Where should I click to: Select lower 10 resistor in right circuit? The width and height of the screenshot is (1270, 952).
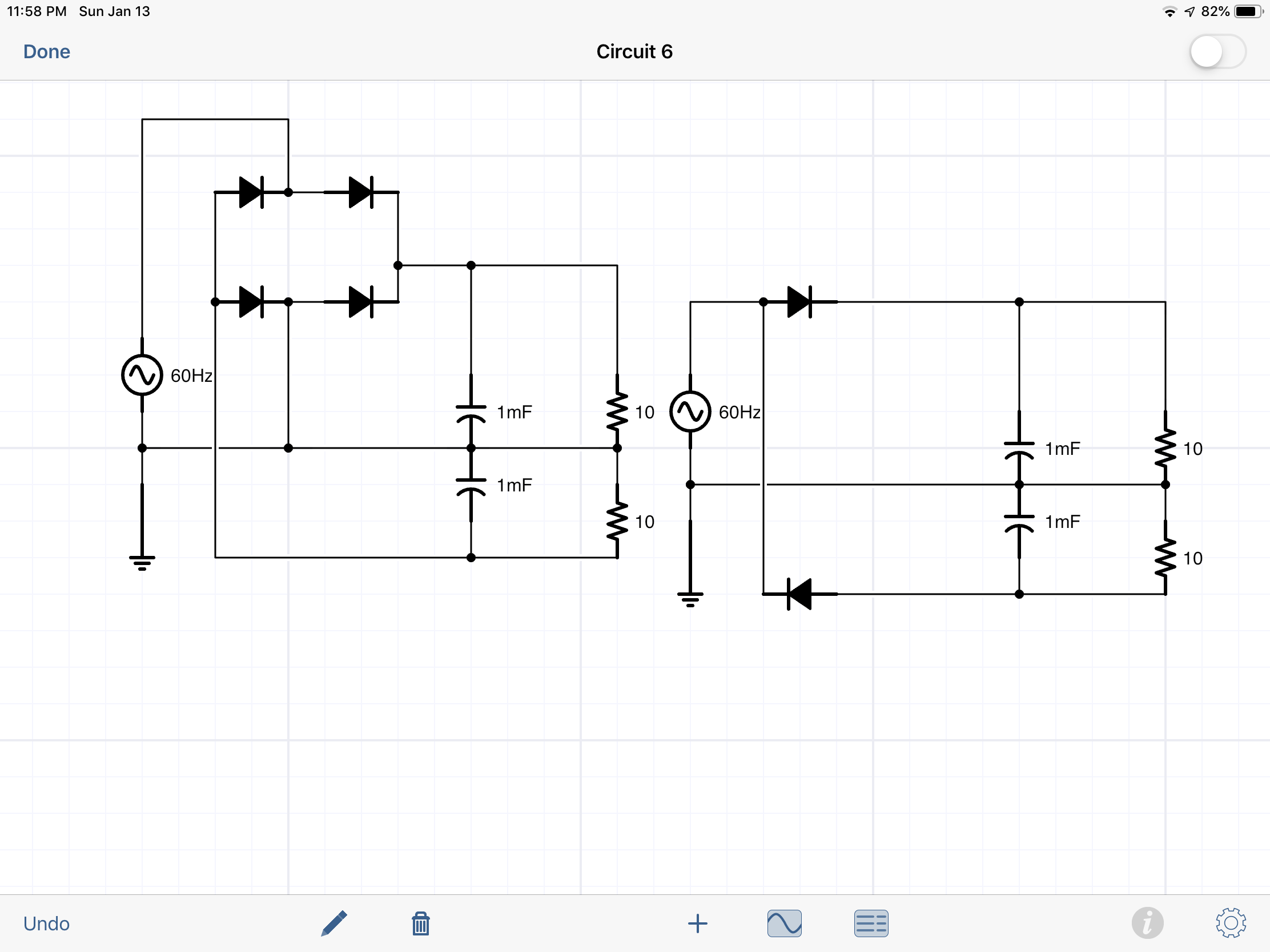(1165, 558)
